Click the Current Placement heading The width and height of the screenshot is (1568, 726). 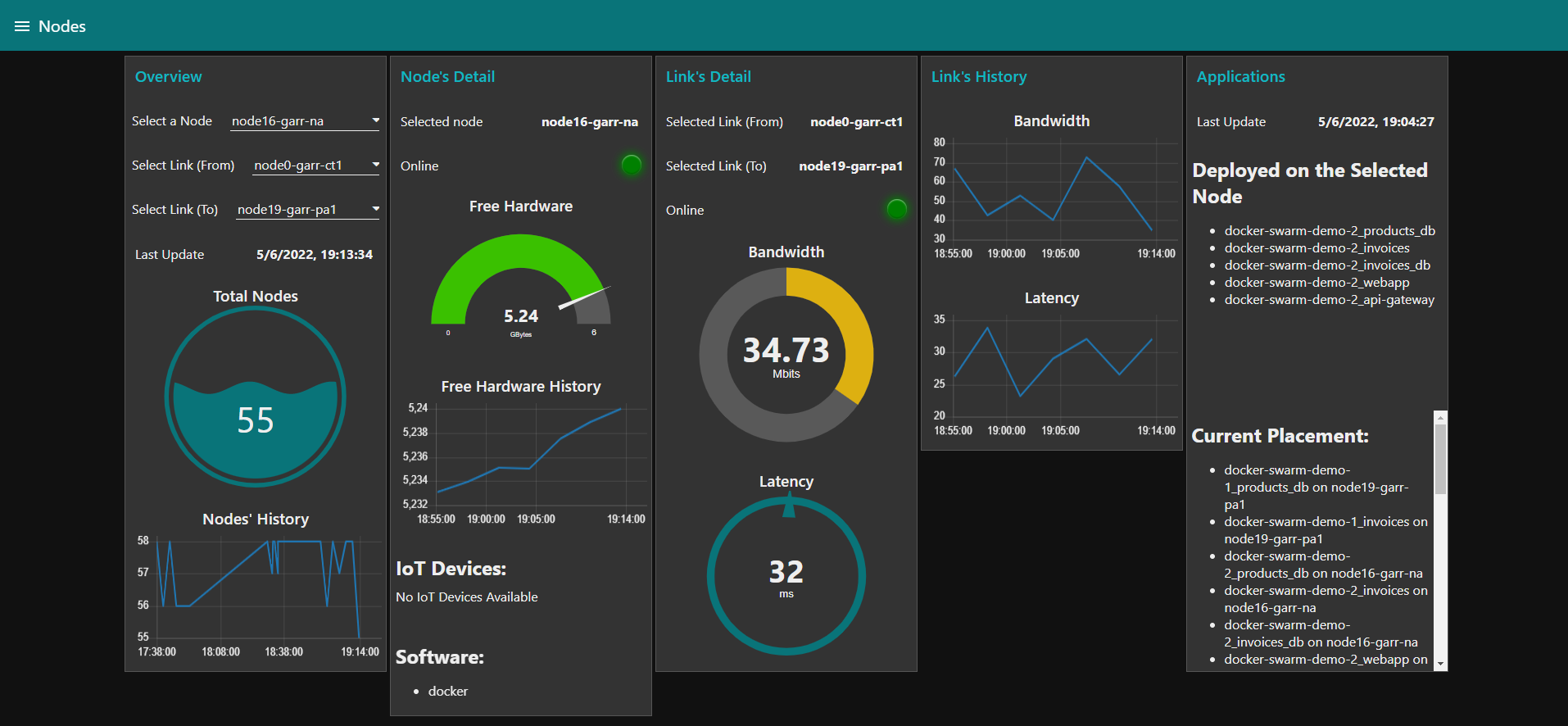click(x=1280, y=436)
